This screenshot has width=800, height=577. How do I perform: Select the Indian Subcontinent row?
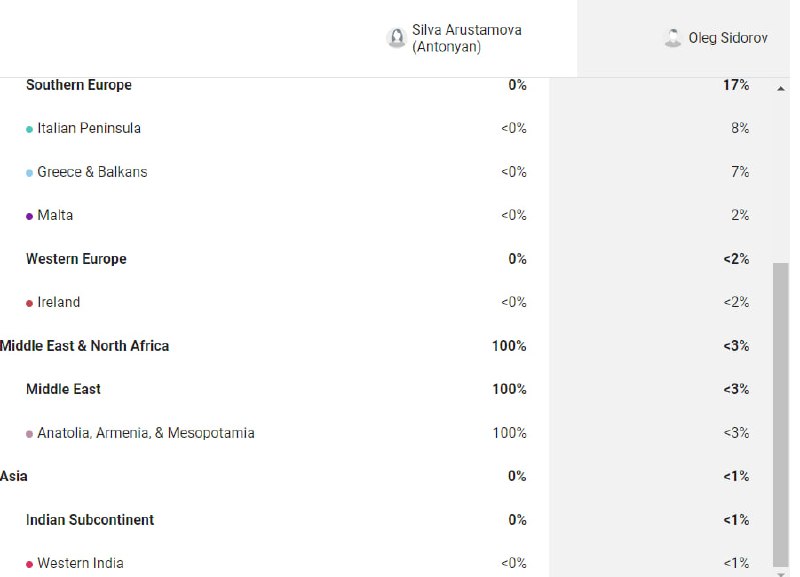point(388,520)
